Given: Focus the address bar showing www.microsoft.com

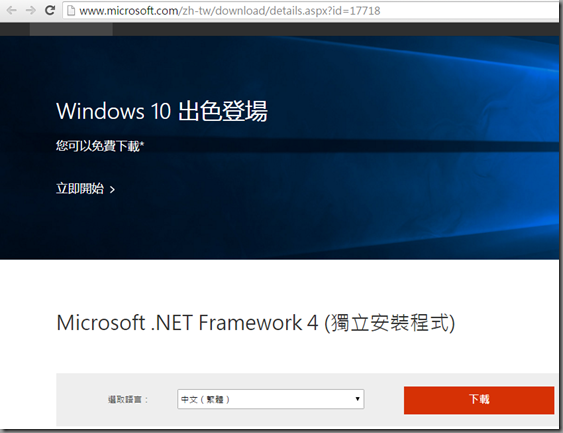Looking at the screenshot, I should [311, 11].
